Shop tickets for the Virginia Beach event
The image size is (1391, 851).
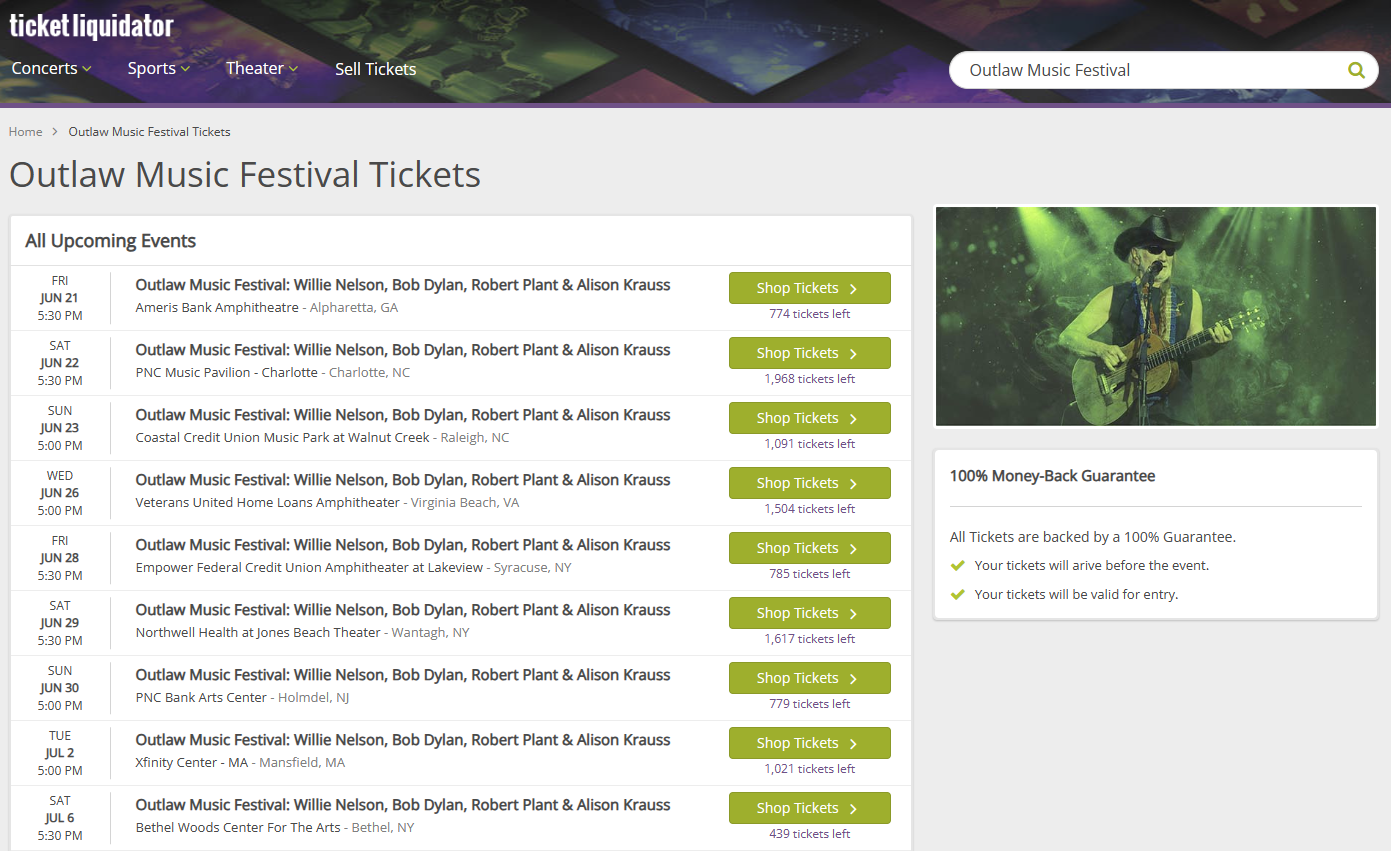point(809,483)
